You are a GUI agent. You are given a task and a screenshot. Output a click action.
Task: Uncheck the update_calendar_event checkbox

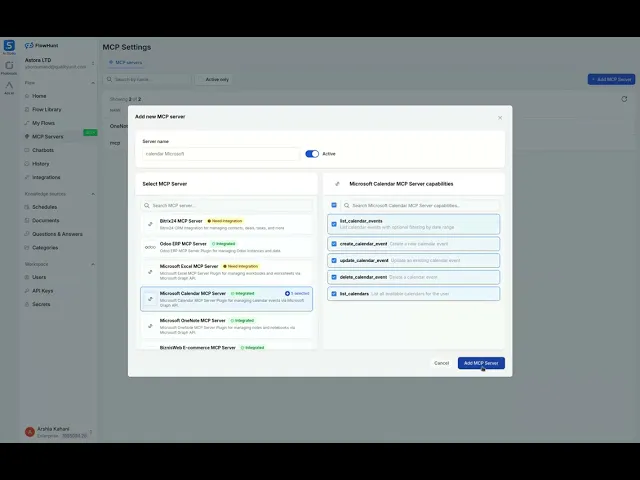click(334, 260)
